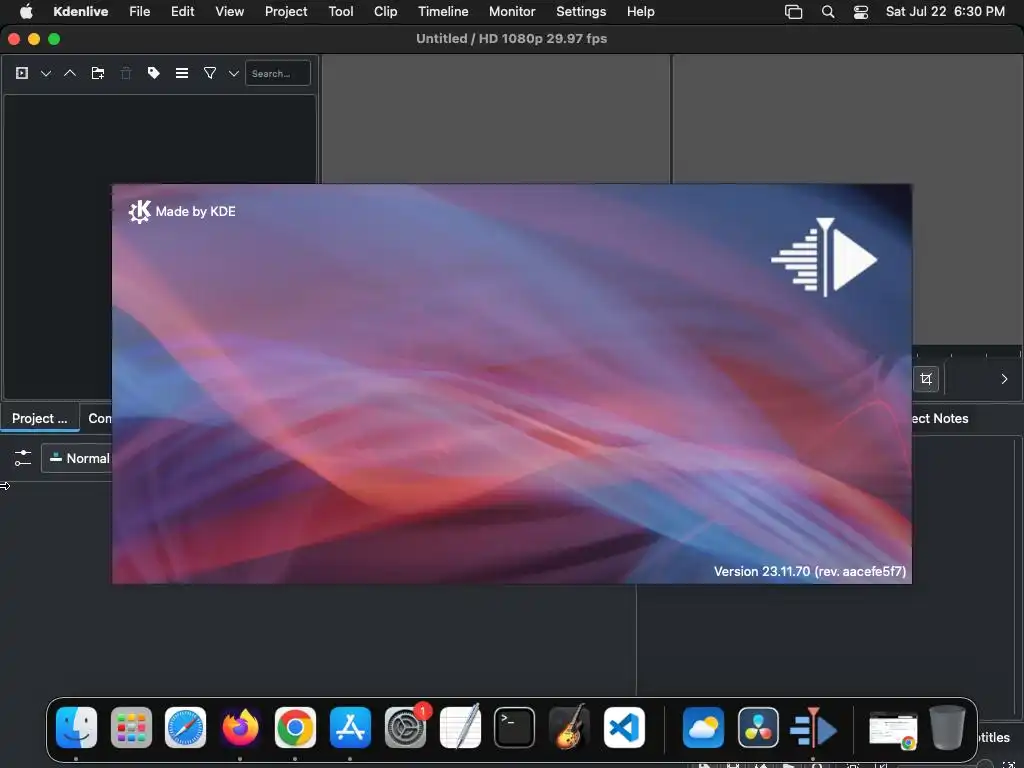Open the minimized Chrome window thumbnail in dock
The image size is (1024, 768).
[x=893, y=730]
